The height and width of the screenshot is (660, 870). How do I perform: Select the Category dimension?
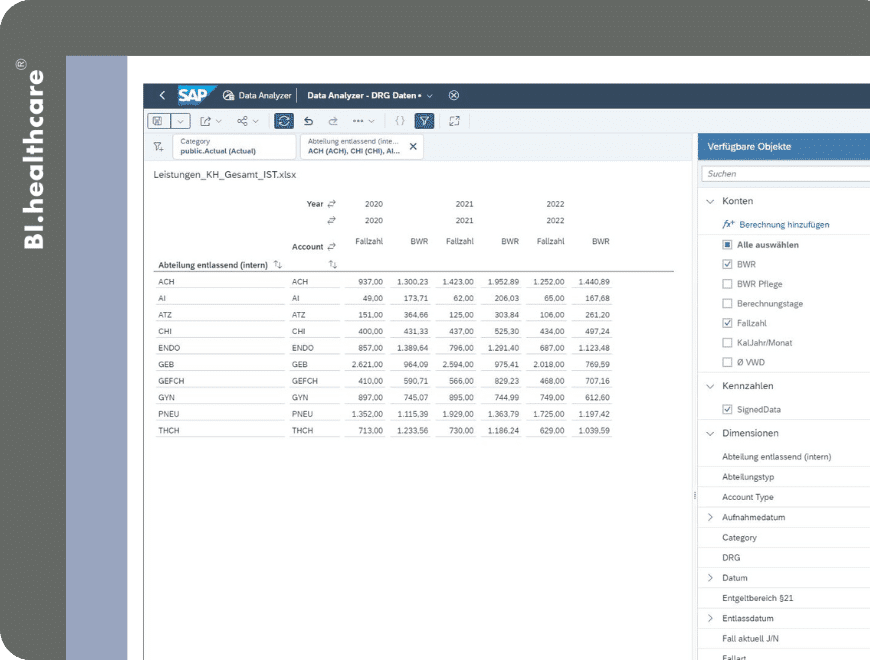click(739, 537)
